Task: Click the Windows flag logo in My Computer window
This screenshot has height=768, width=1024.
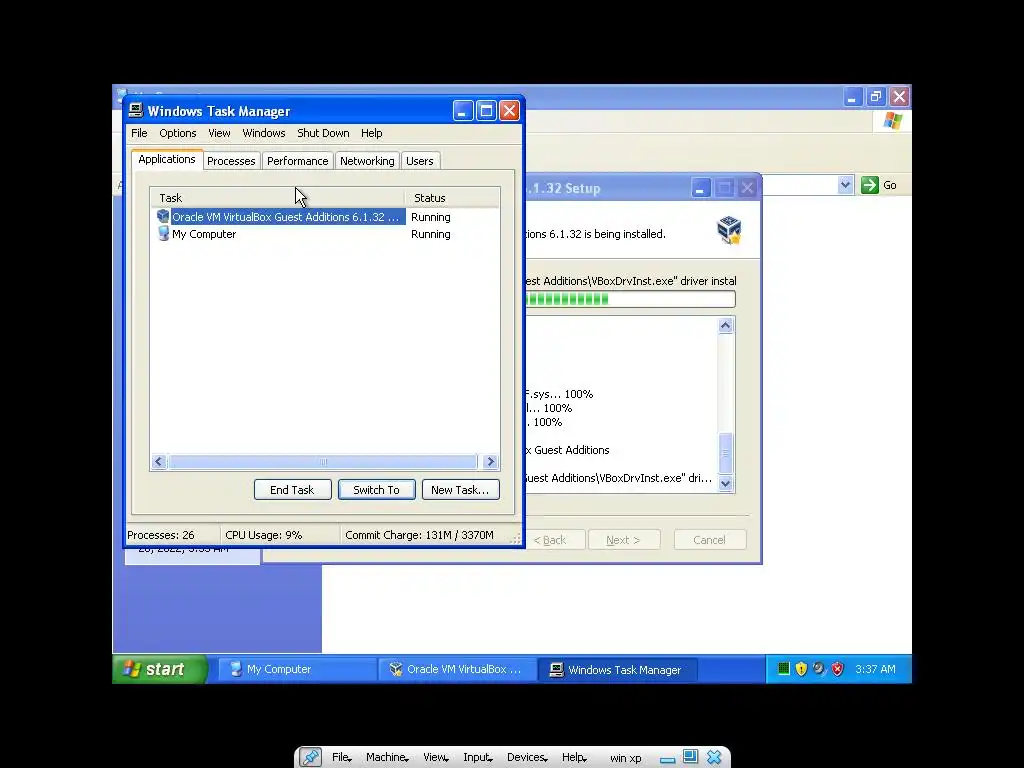Action: point(892,121)
